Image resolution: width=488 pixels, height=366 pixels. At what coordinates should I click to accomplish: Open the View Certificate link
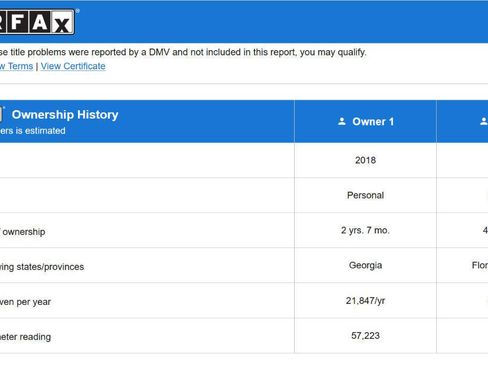73,66
